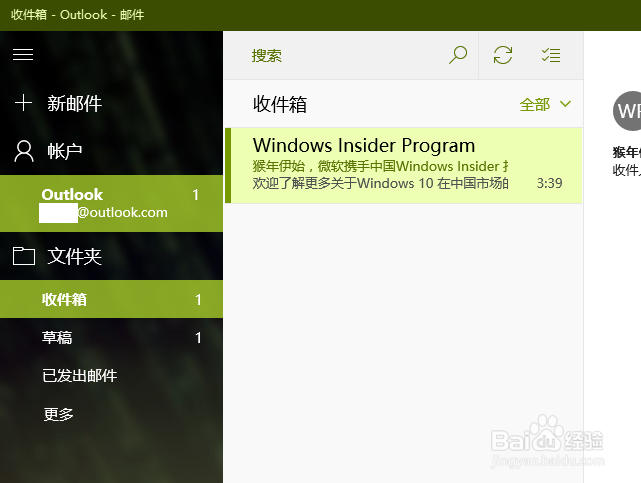Click the folder icon beside 文件夹
Image resolution: width=641 pixels, height=483 pixels.
(x=24, y=256)
